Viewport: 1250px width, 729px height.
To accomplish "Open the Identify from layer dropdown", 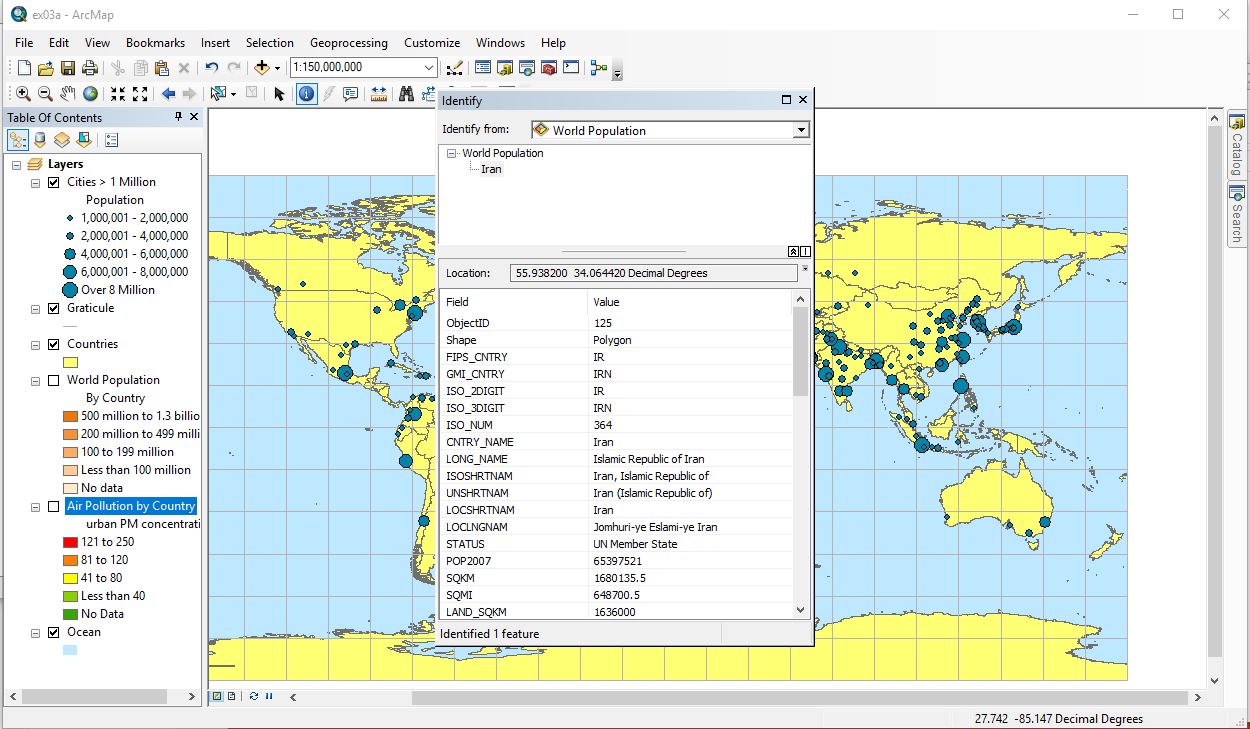I will (x=800, y=130).
